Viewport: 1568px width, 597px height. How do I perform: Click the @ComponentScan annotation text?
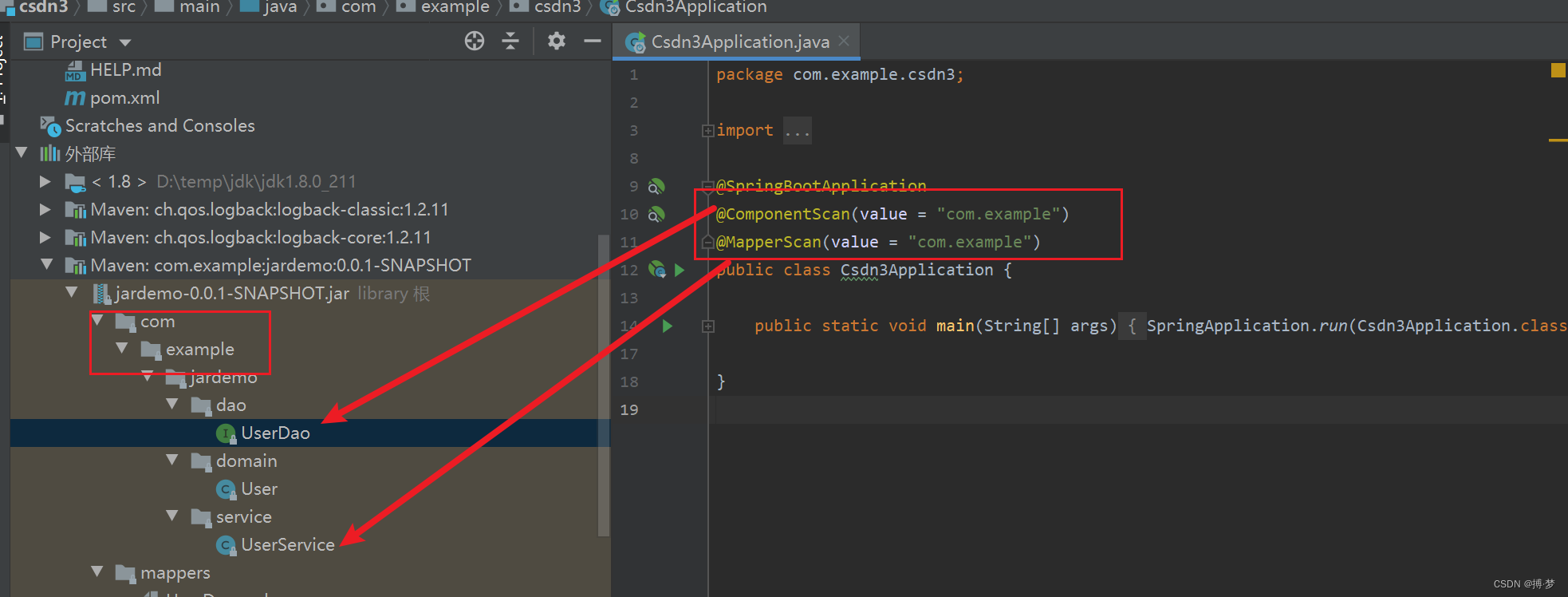point(782,214)
